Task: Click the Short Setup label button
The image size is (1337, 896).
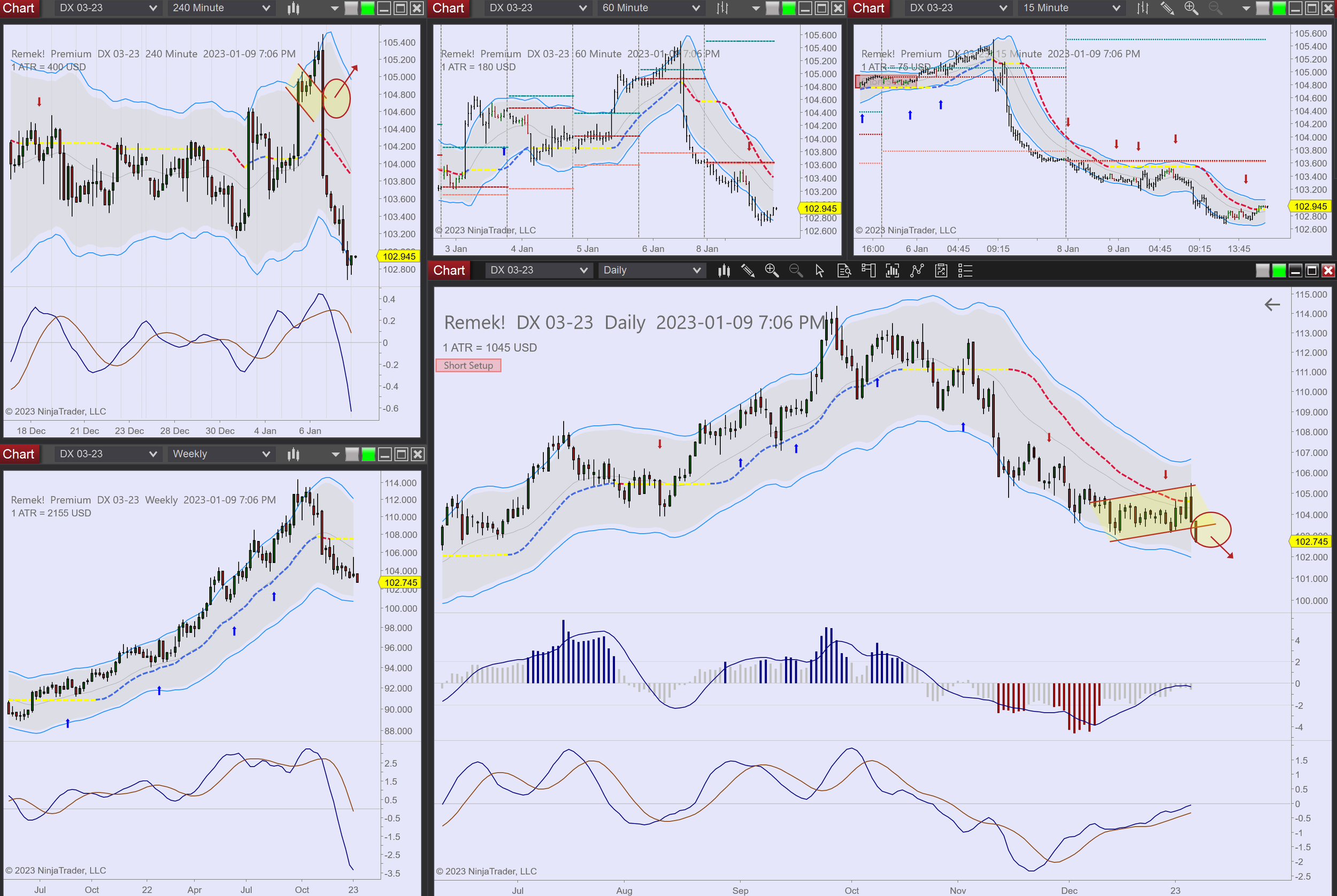Action: tap(468, 366)
